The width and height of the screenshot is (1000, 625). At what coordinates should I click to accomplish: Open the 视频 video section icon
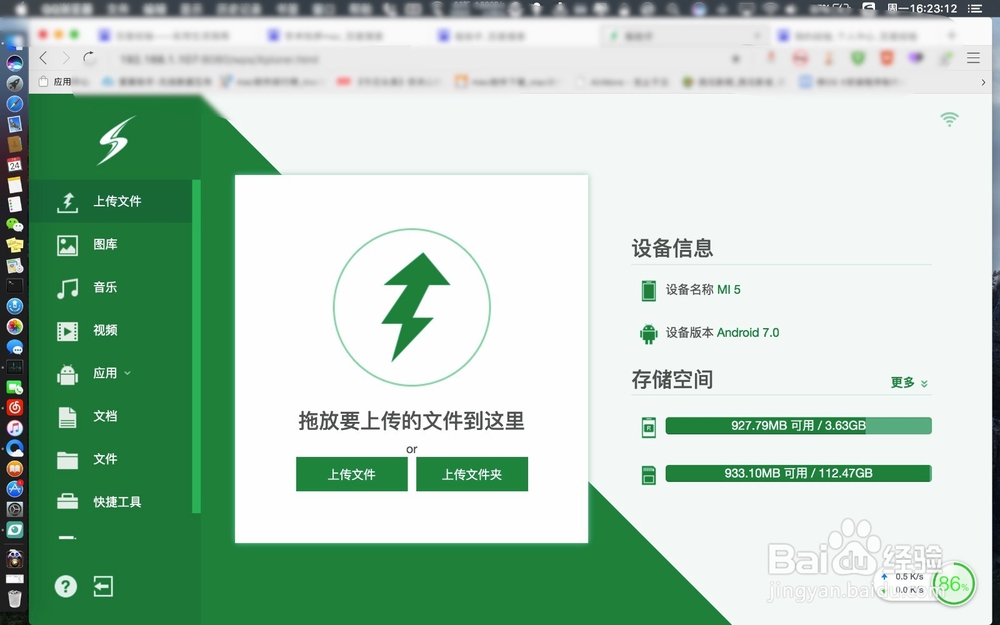pos(66,330)
